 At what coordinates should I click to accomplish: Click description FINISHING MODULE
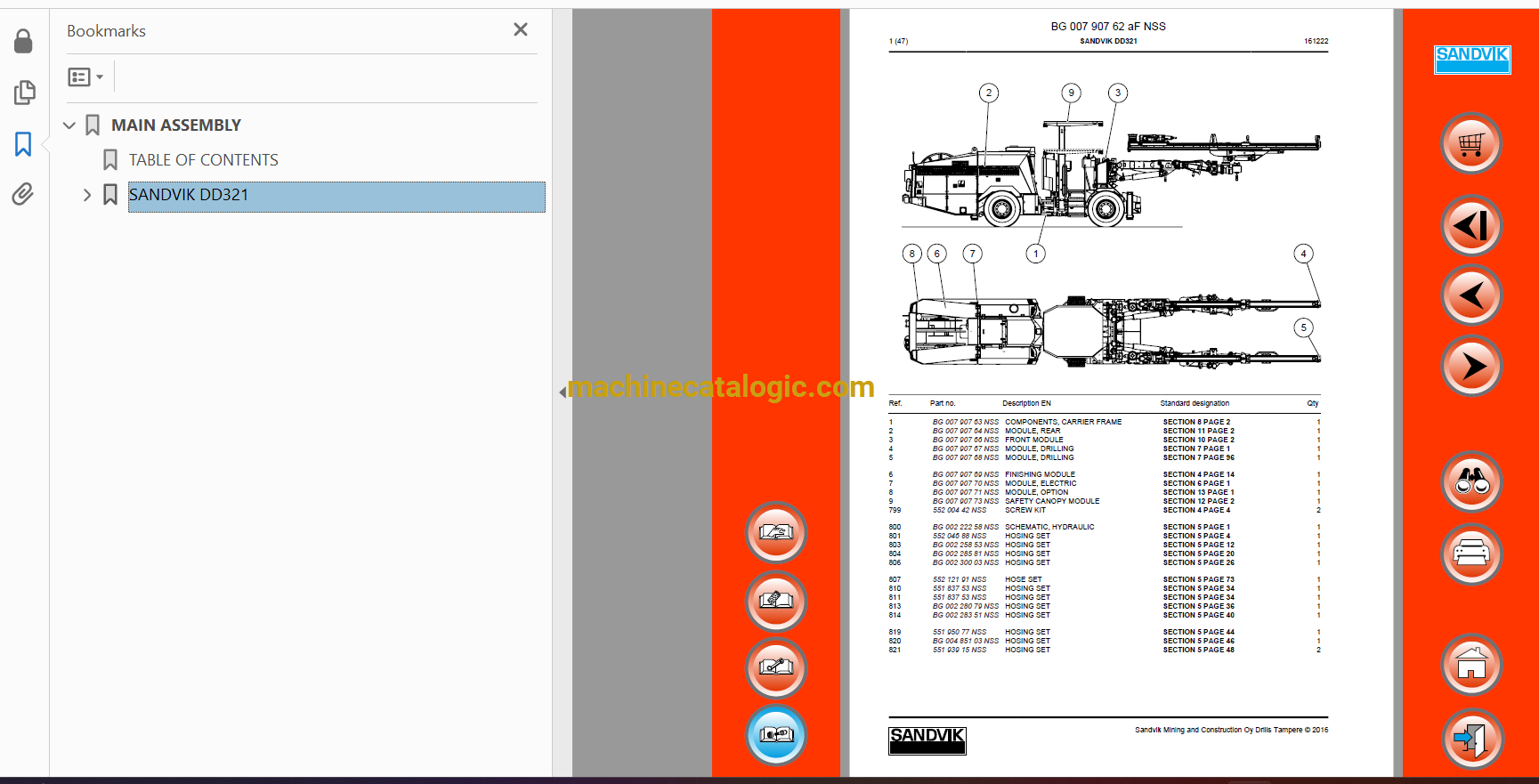[1041, 474]
